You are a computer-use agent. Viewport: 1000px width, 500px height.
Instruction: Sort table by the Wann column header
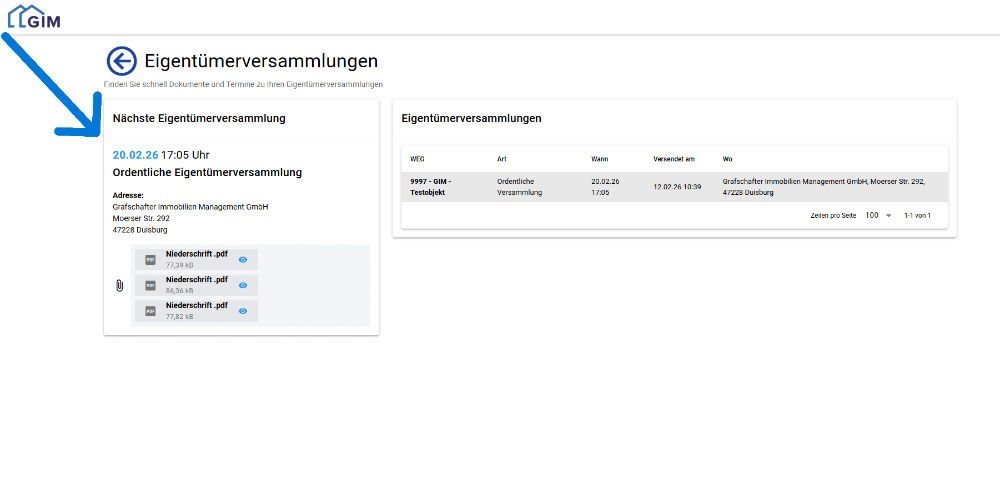pyautogui.click(x=599, y=159)
